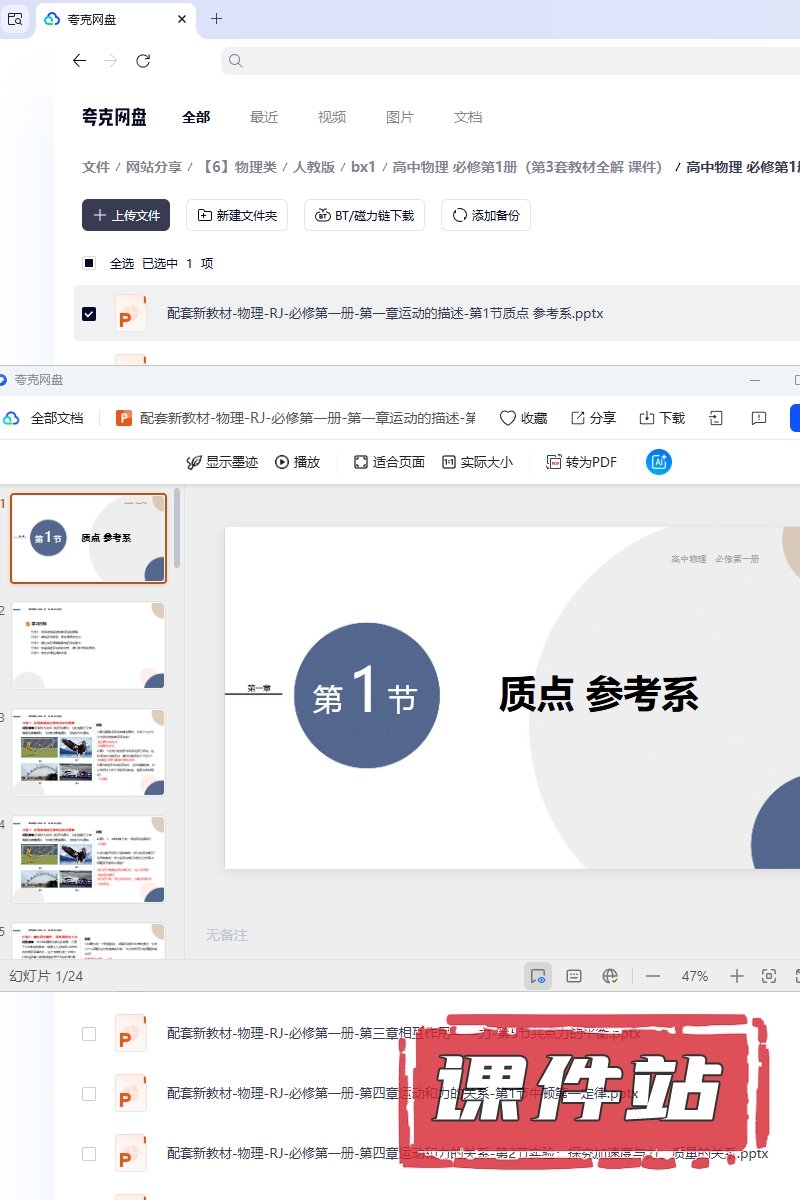Create a folder with 新建文件夹
Image resolution: width=800 pixels, height=1200 pixels.
(238, 215)
